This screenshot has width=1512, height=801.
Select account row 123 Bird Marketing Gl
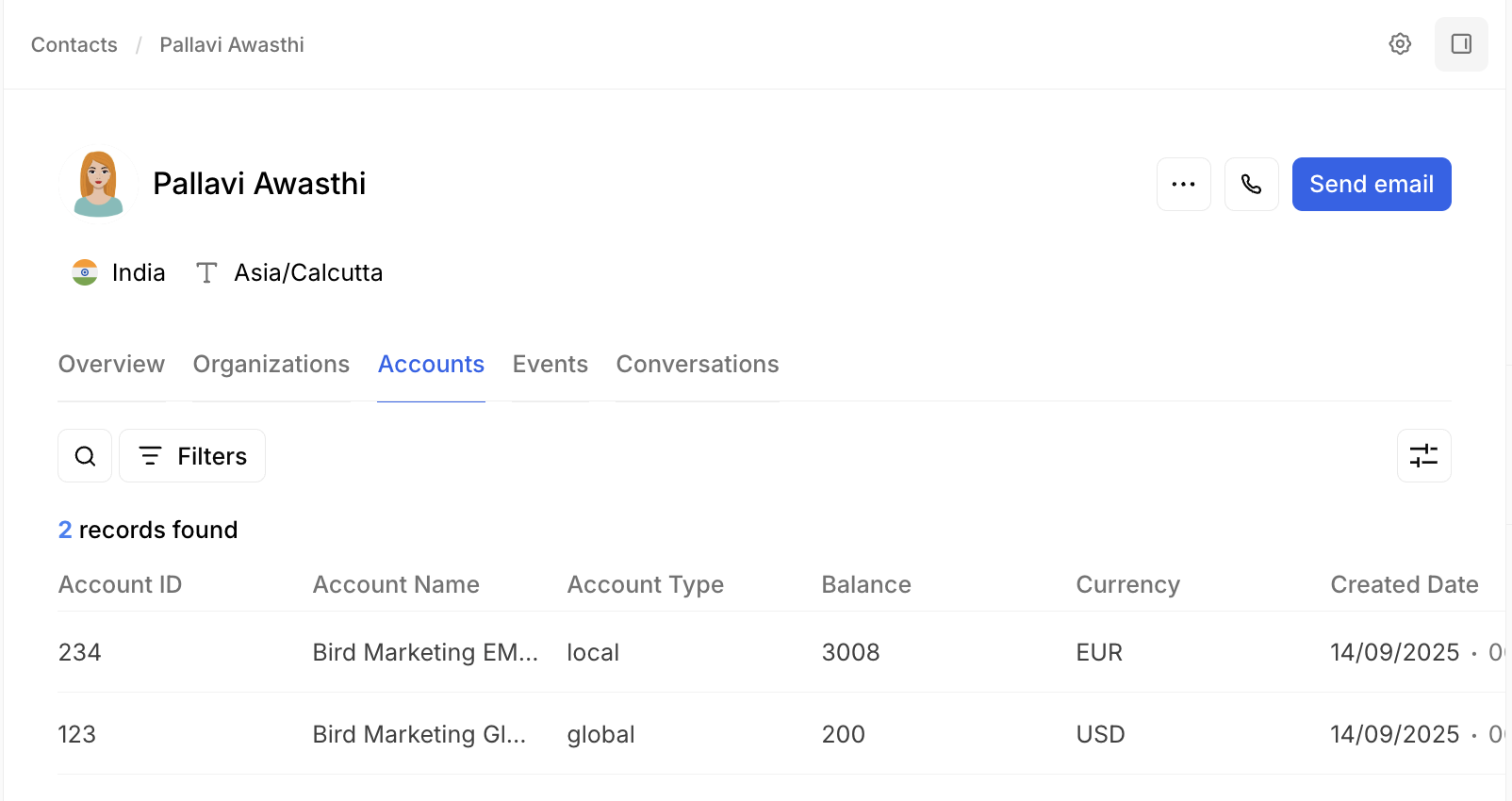419,734
